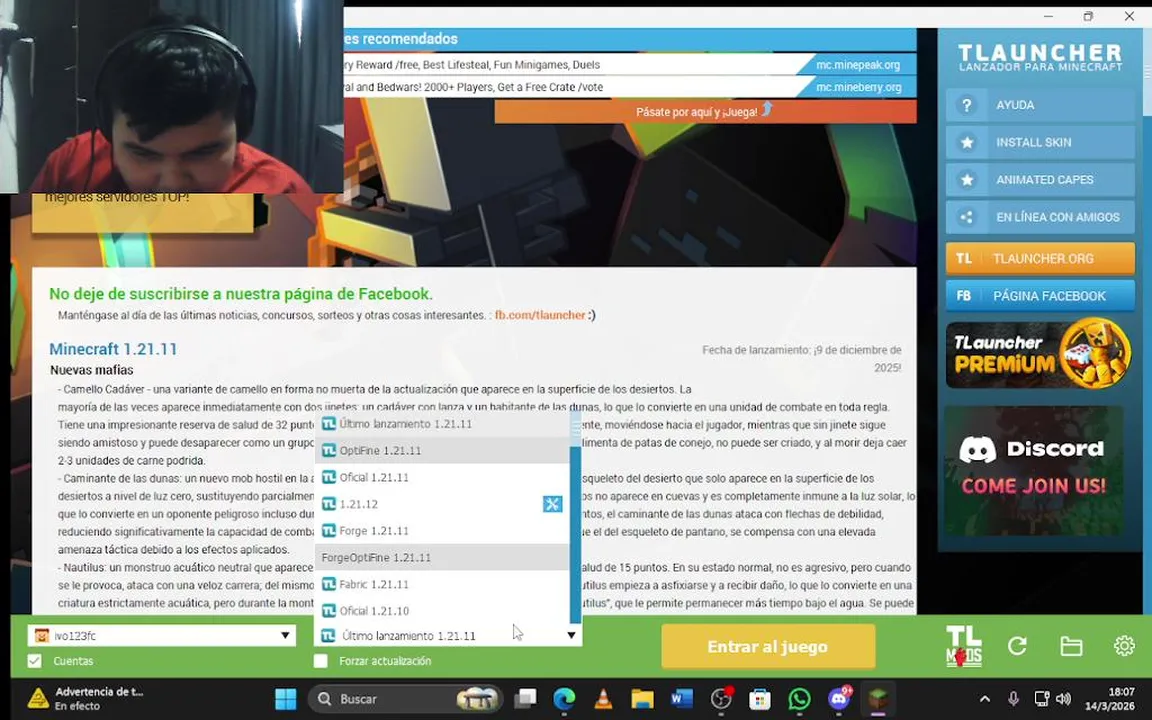The height and width of the screenshot is (720, 1152).
Task: Open TLauncher.org button
Action: pyautogui.click(x=1040, y=259)
